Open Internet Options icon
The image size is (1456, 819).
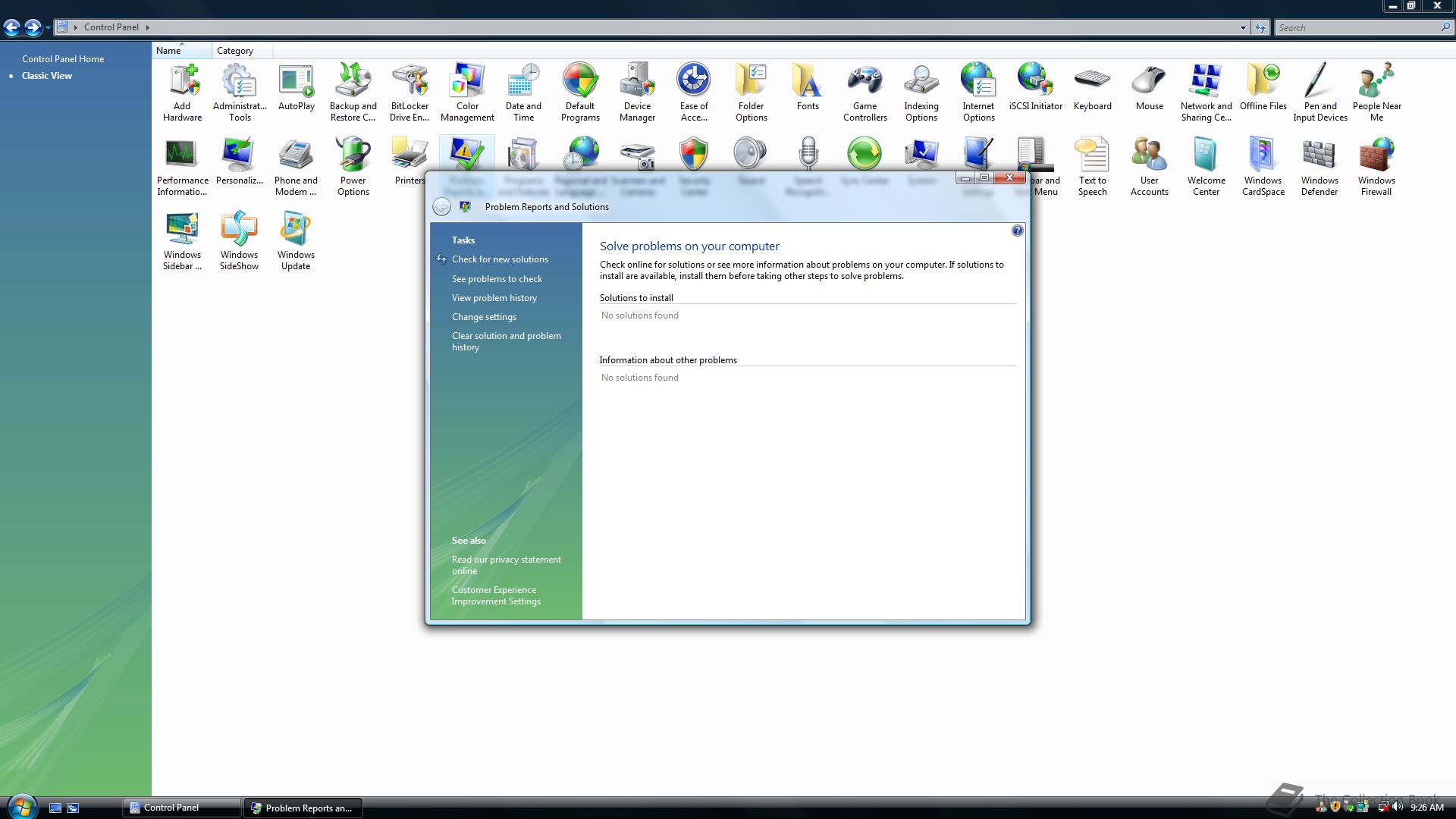[978, 92]
